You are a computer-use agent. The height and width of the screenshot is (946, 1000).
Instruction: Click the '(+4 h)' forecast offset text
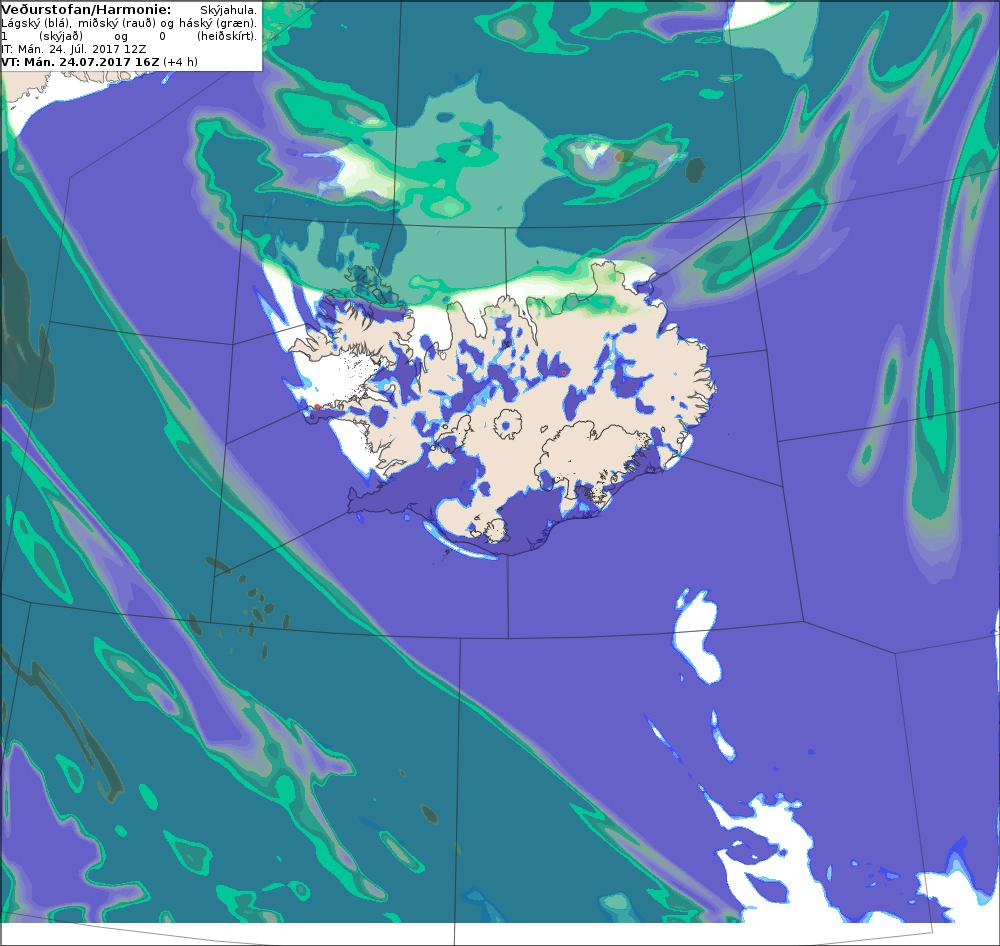click(180, 62)
